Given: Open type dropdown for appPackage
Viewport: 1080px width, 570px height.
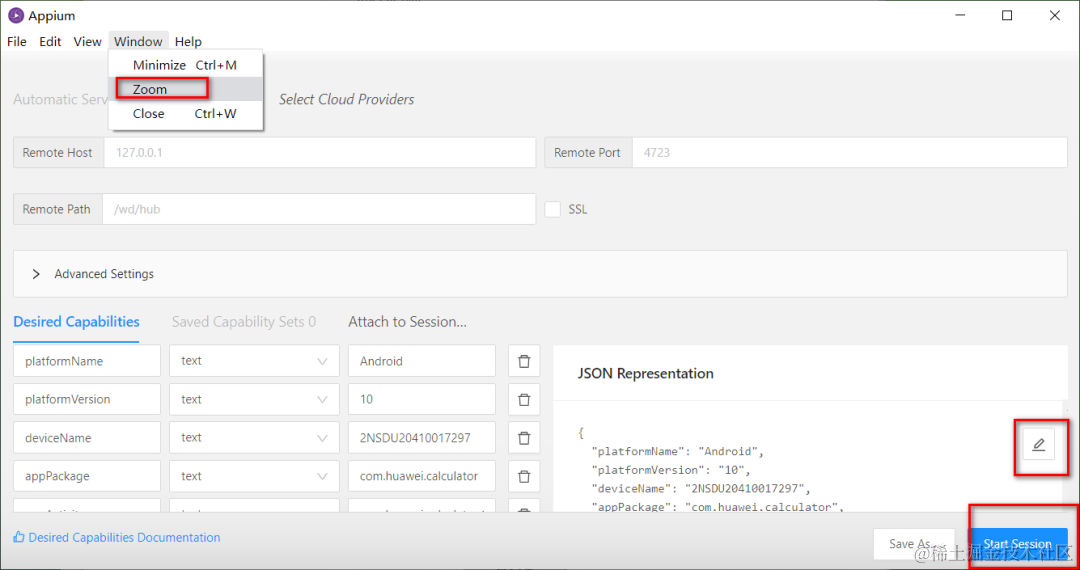Looking at the screenshot, I should pyautogui.click(x=254, y=476).
